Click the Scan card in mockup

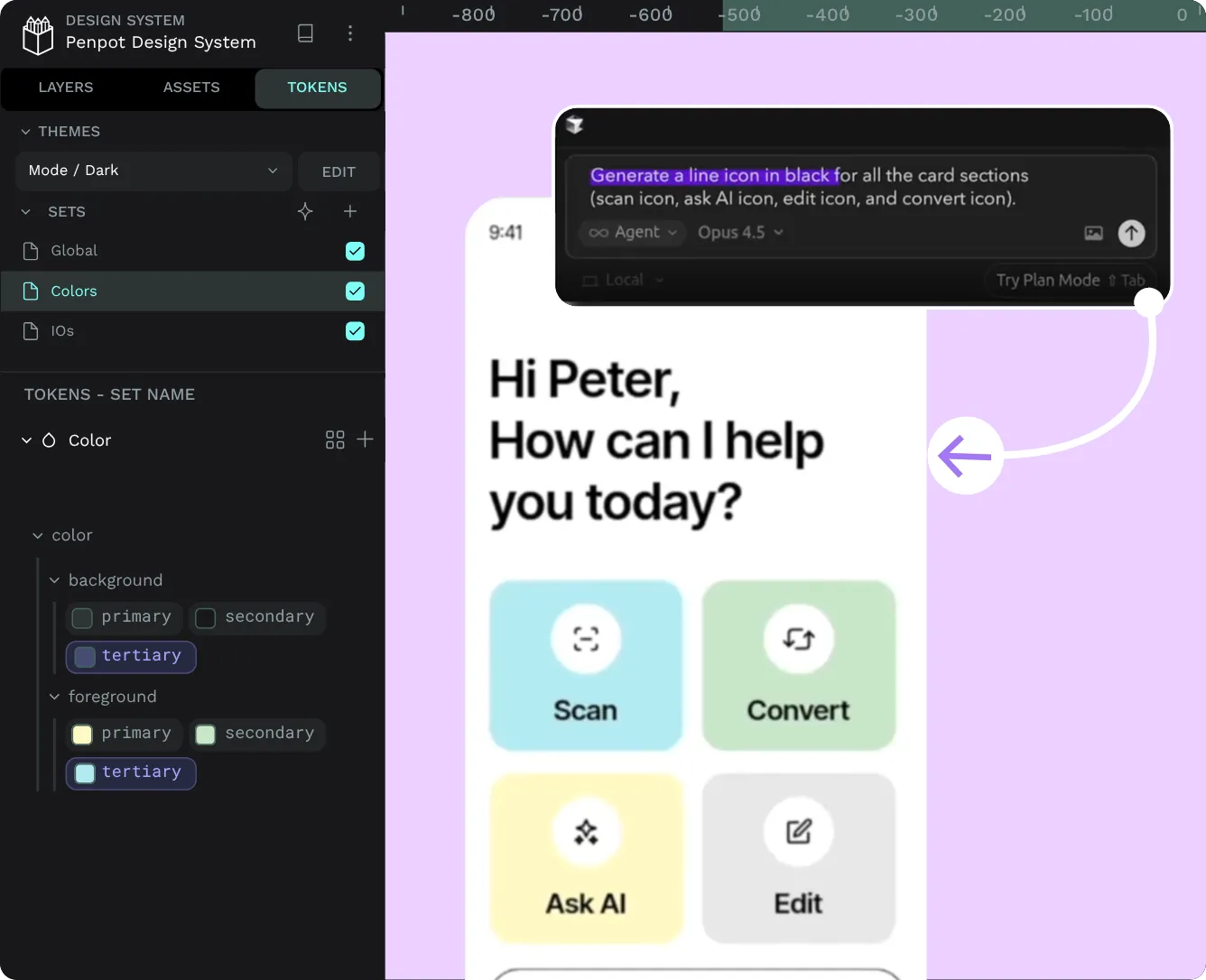pos(586,665)
